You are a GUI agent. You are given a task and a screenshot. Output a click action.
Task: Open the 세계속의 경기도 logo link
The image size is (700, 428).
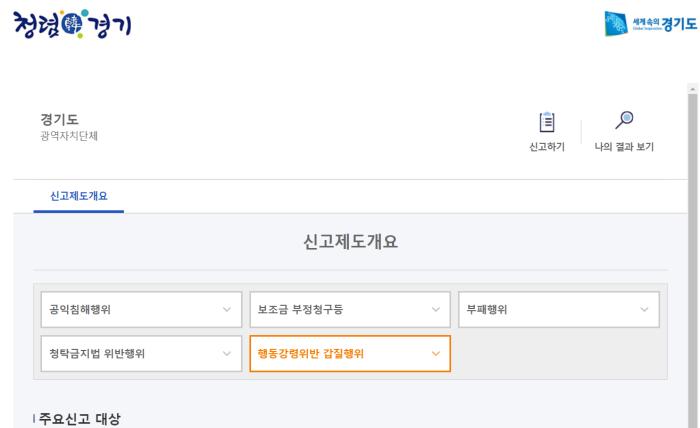point(651,23)
